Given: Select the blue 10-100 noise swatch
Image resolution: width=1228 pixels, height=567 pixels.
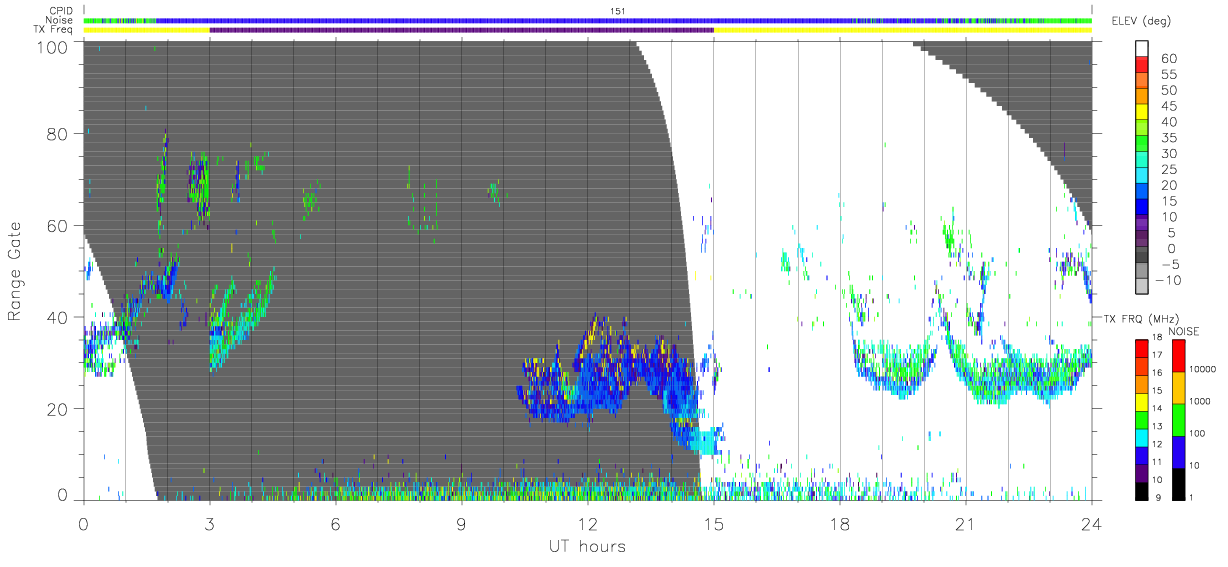Looking at the screenshot, I should pos(1180,451).
